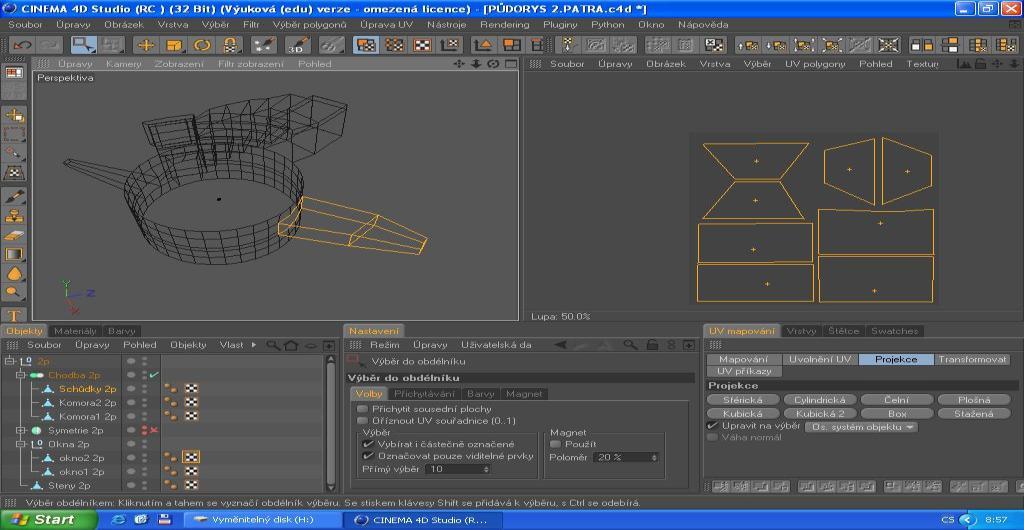Uncheck Označovat pouze viditelné prvky
This screenshot has height=530, width=1024.
368,456
